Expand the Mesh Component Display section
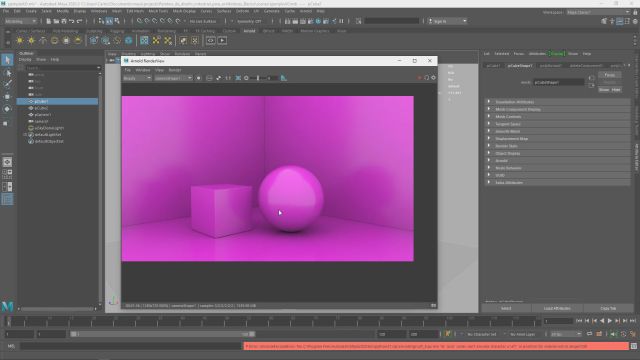This screenshot has height=360, width=640. pos(558,109)
